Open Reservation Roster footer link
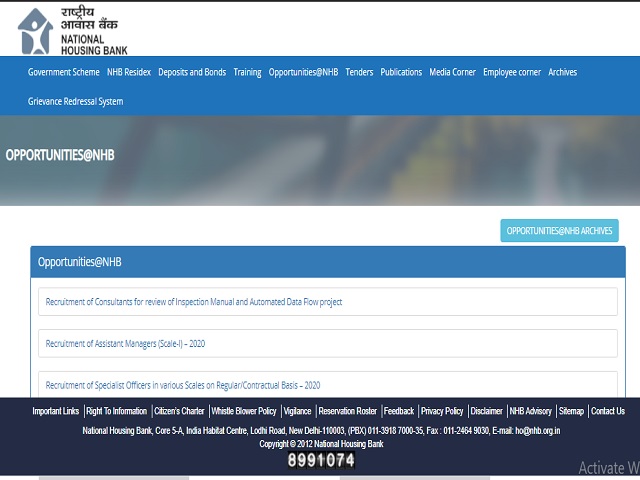The width and height of the screenshot is (640, 480). pos(348,411)
